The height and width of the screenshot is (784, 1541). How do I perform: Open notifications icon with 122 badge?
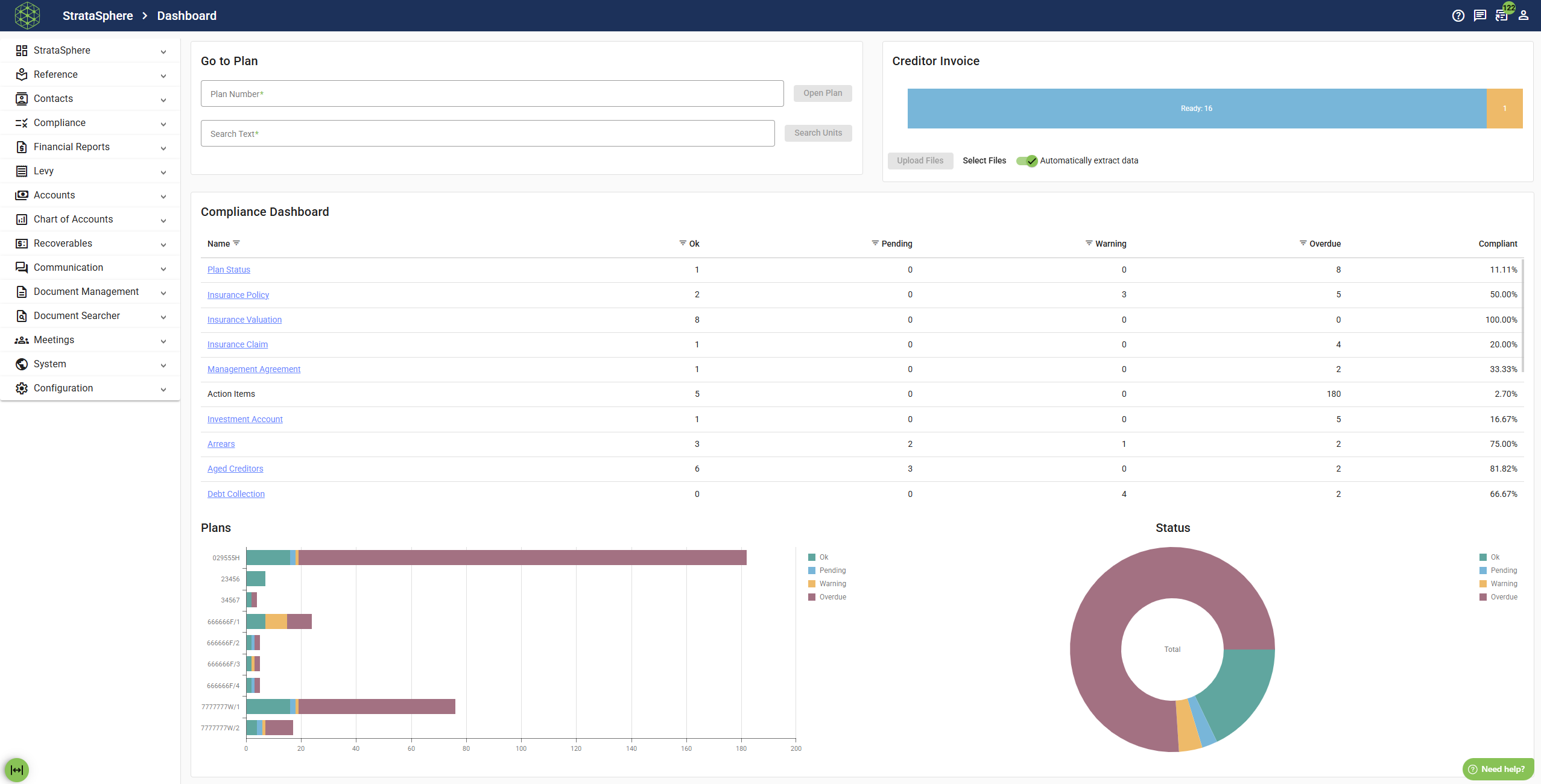1502,15
